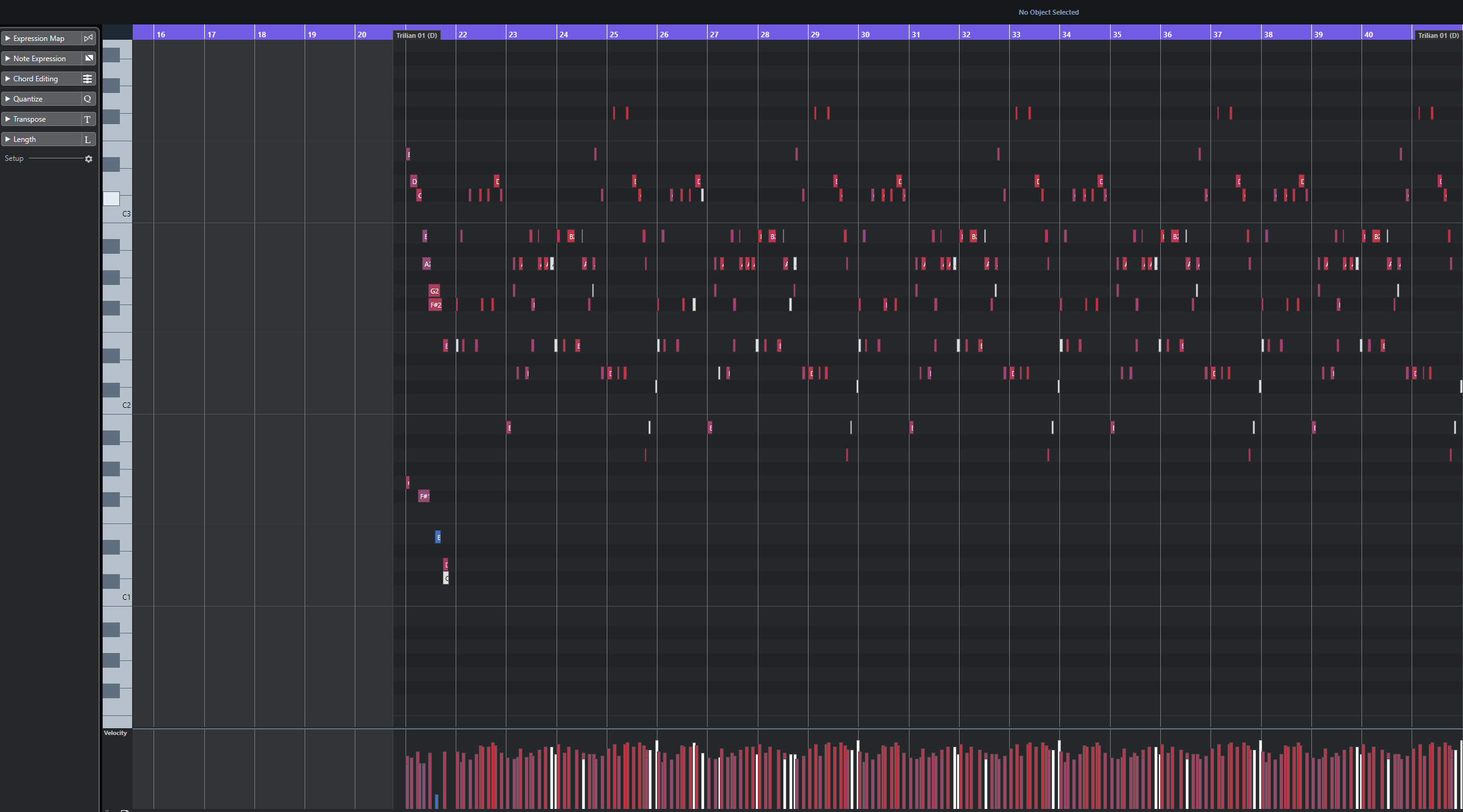This screenshot has height=812, width=1463.
Task: Click the Length L icon
Action: pos(87,139)
